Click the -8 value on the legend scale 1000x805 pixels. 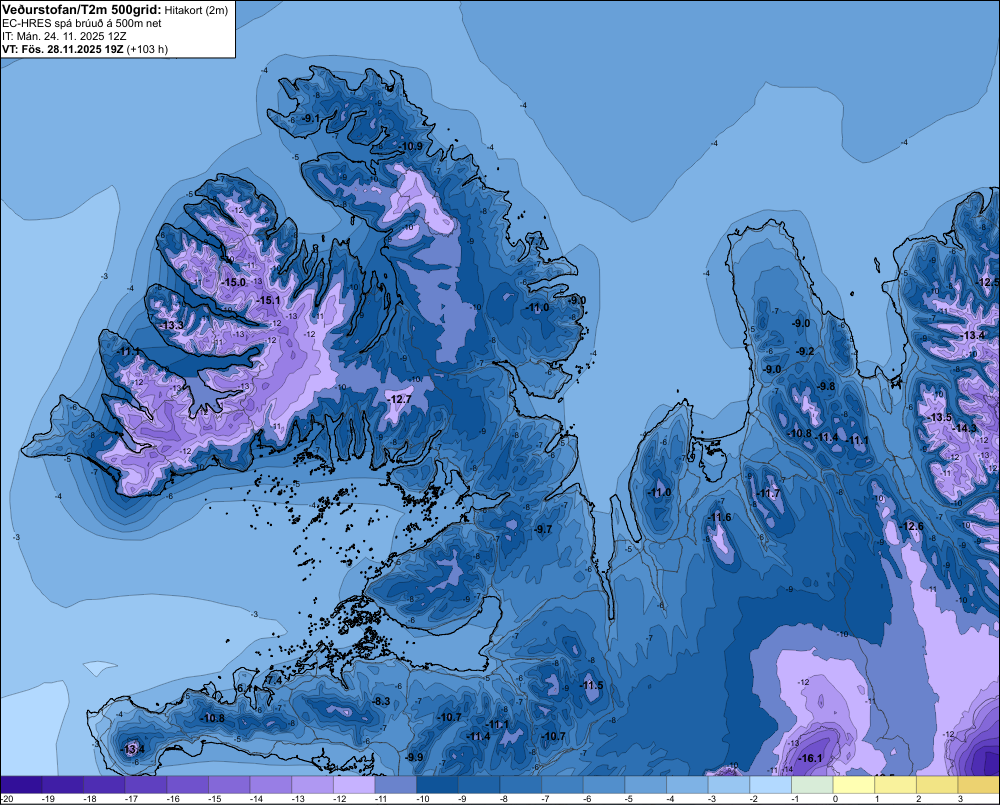505,799
